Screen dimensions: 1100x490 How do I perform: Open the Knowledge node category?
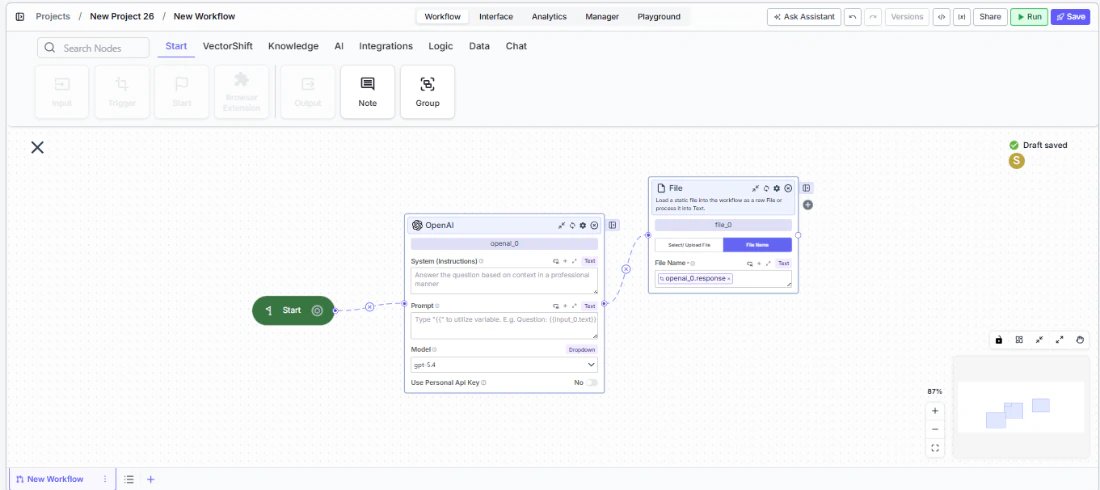293,46
